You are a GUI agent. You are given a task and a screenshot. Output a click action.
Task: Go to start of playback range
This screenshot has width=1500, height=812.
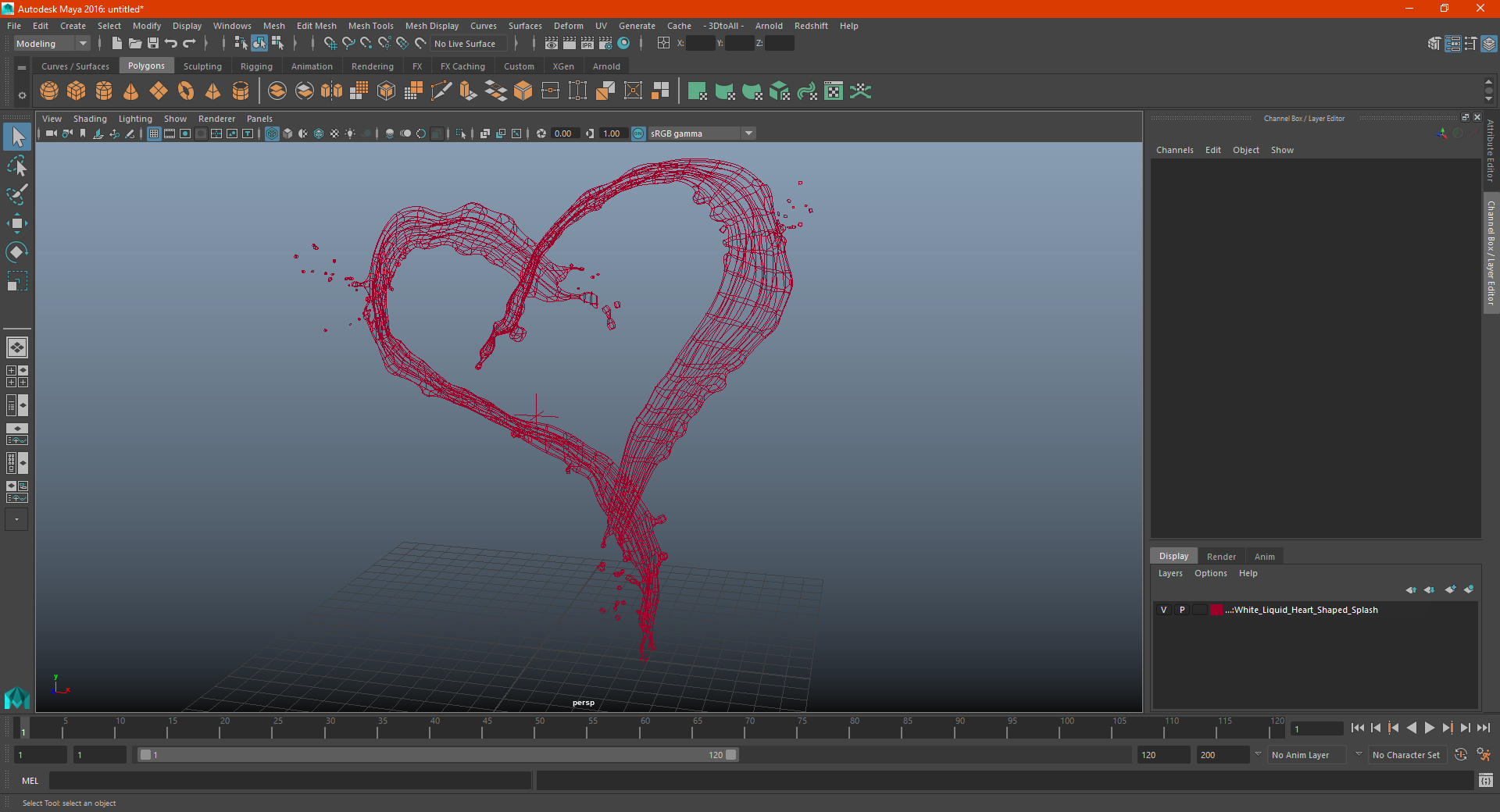(1357, 728)
